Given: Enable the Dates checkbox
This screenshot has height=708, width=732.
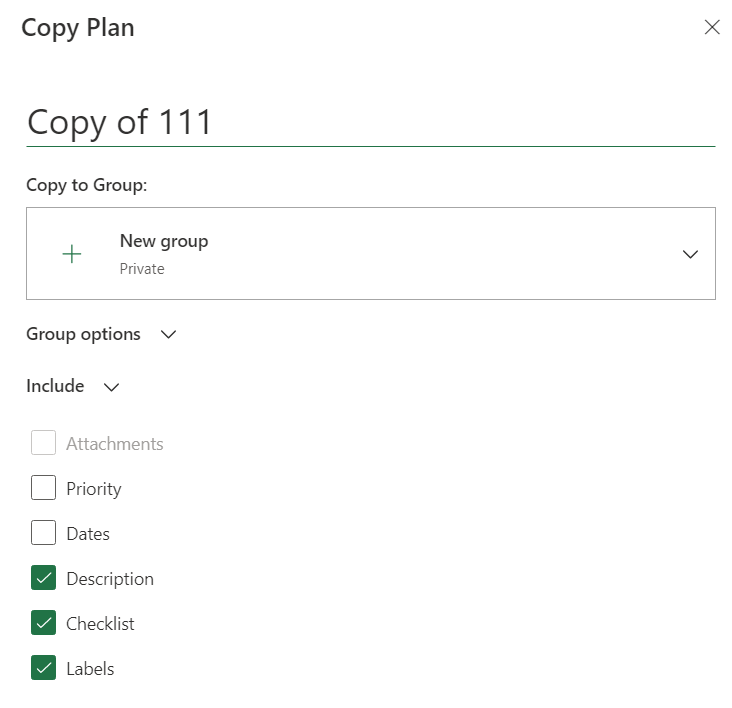Looking at the screenshot, I should point(43,533).
